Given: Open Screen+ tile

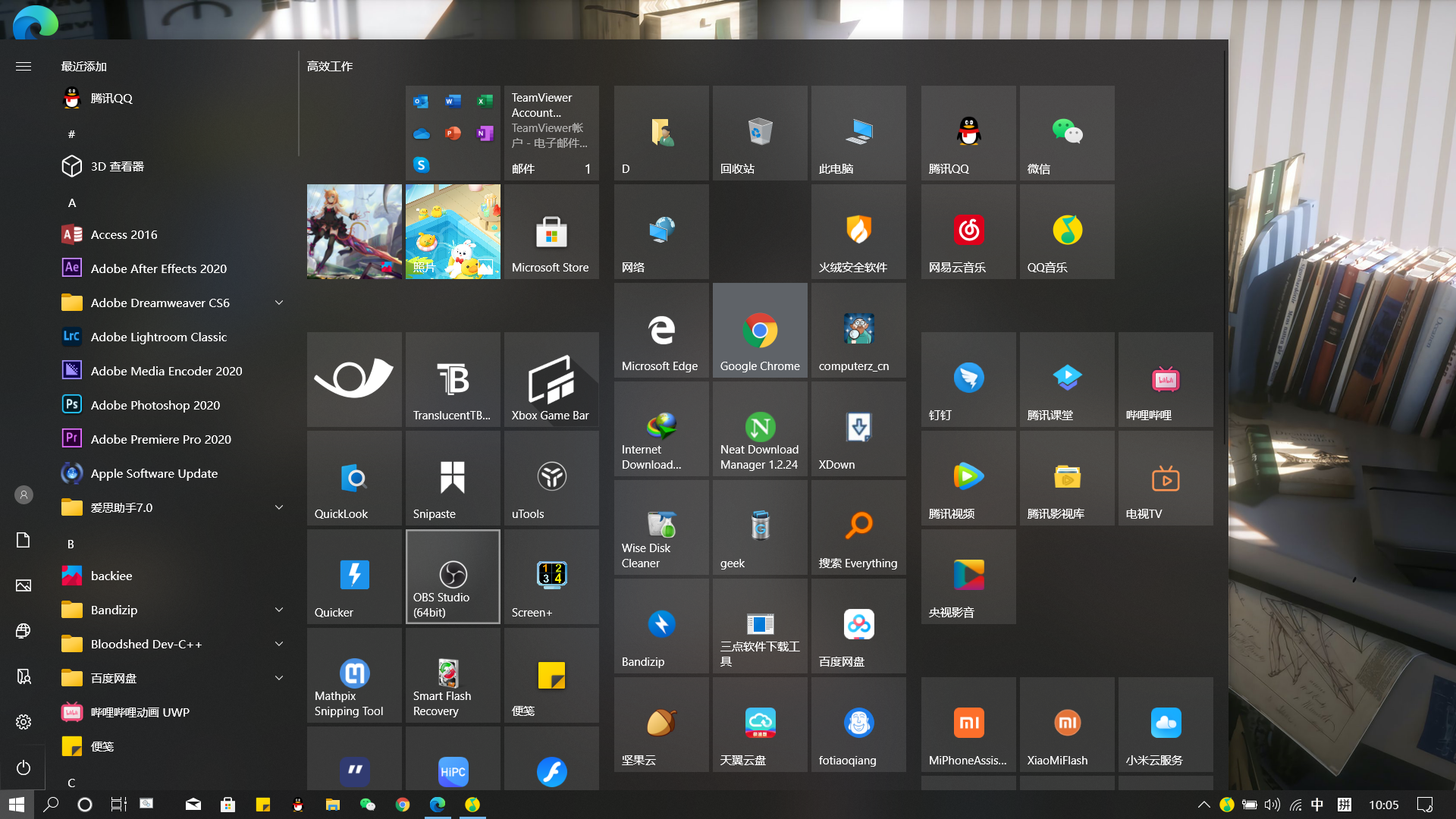Looking at the screenshot, I should [x=551, y=576].
